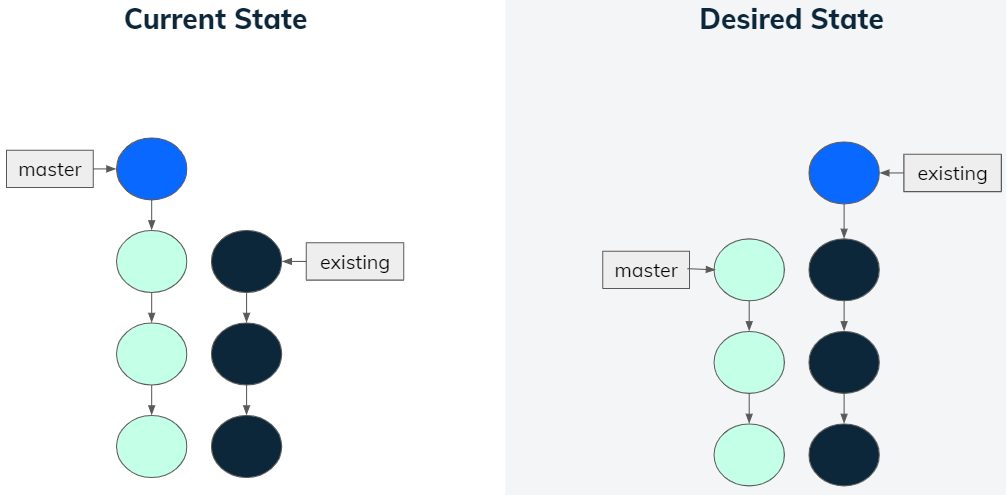The height and width of the screenshot is (495, 1006).
Task: Click the mint commit master points to in Desired State
Action: 749,270
